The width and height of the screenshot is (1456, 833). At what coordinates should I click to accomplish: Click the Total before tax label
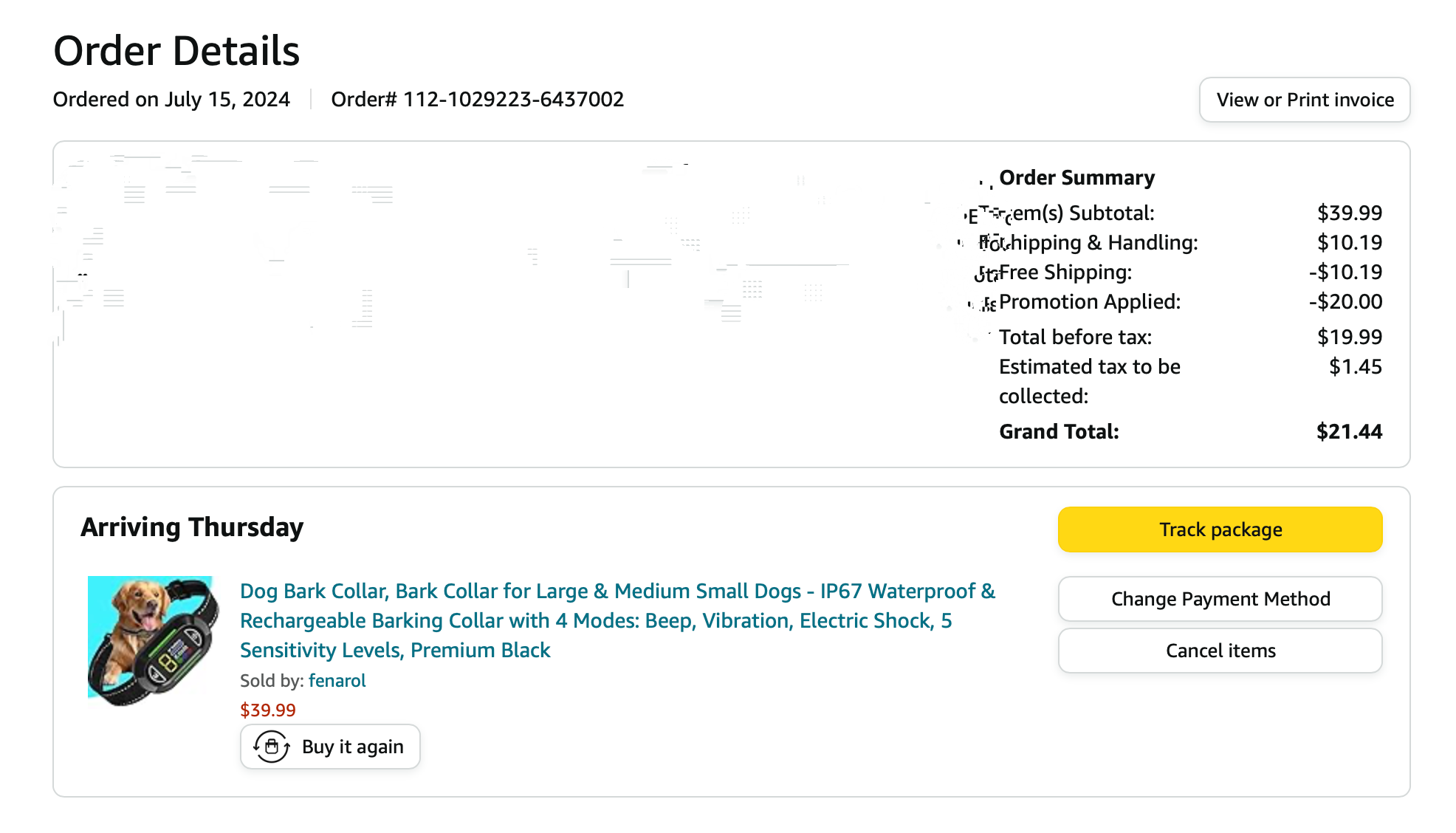pyautogui.click(x=1075, y=337)
